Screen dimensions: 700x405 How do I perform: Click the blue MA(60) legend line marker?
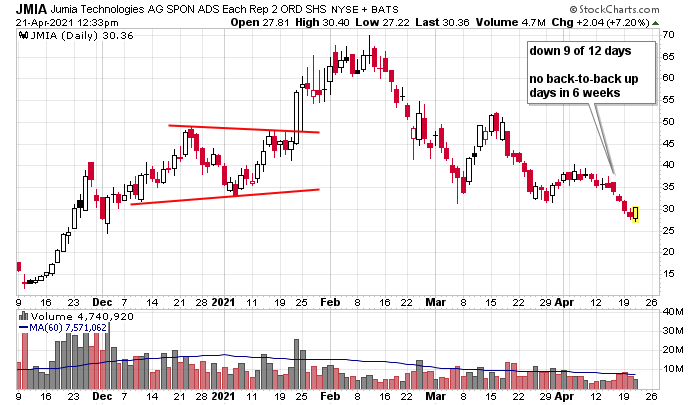point(24,328)
